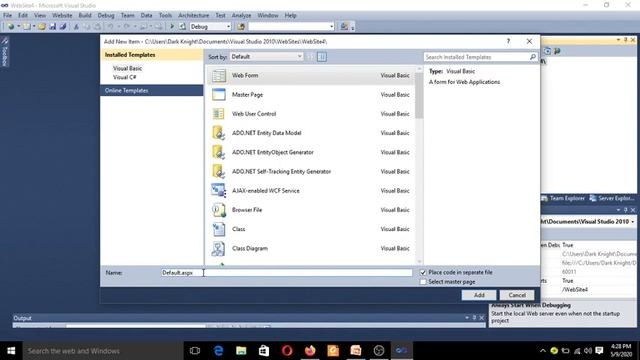Open the File menu
This screenshot has height=360, width=640.
[x=7, y=16]
